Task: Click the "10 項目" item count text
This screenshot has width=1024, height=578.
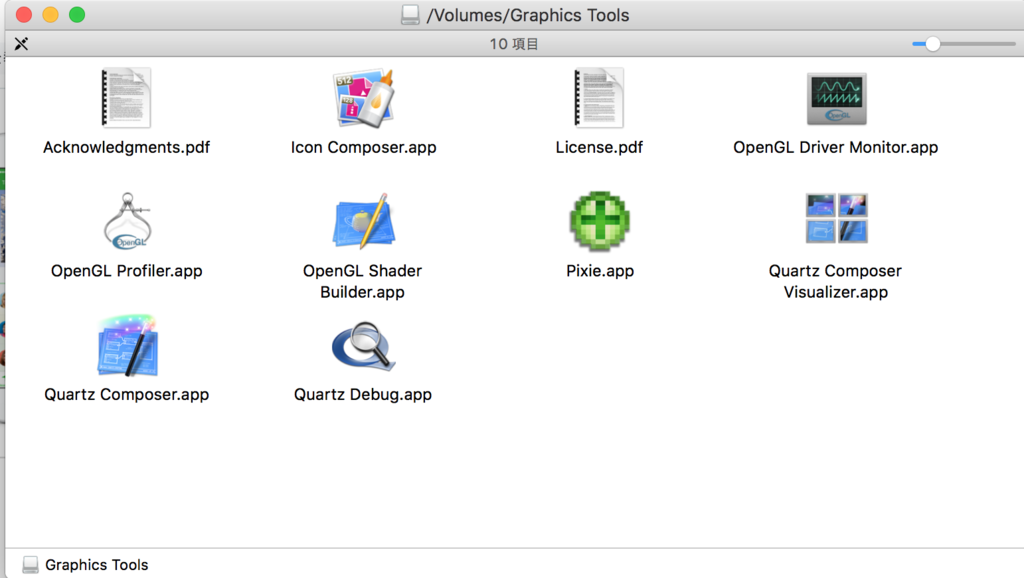Action: point(514,44)
